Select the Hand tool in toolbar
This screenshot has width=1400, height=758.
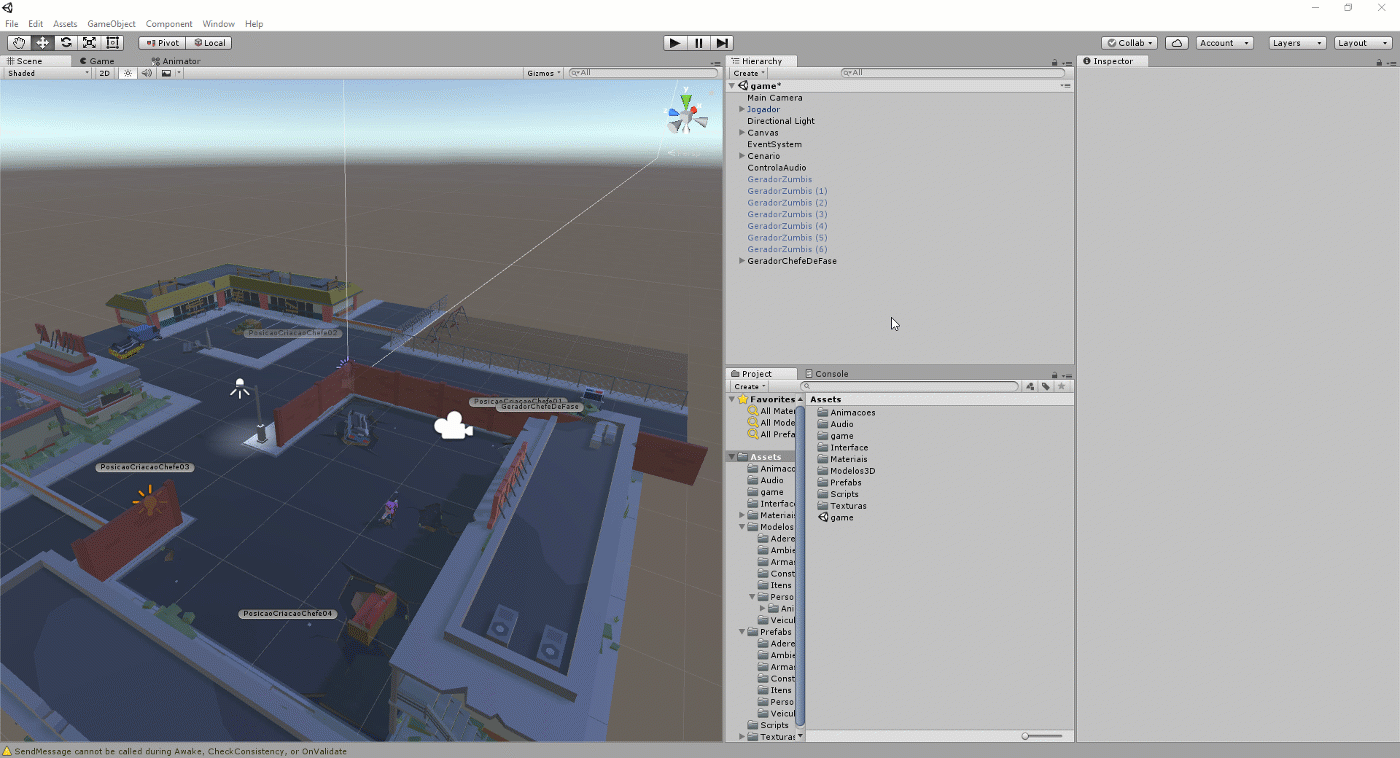(19, 43)
